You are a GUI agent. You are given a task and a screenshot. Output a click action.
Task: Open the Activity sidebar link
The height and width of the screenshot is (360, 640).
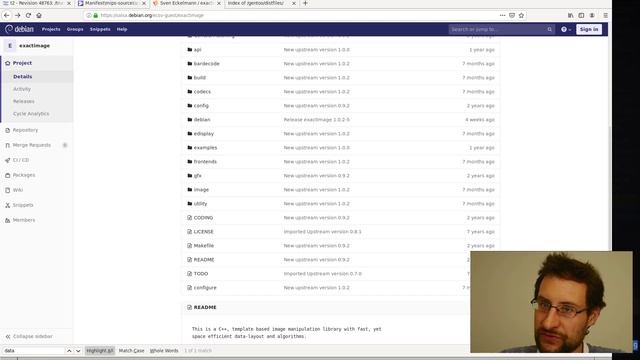(22, 89)
